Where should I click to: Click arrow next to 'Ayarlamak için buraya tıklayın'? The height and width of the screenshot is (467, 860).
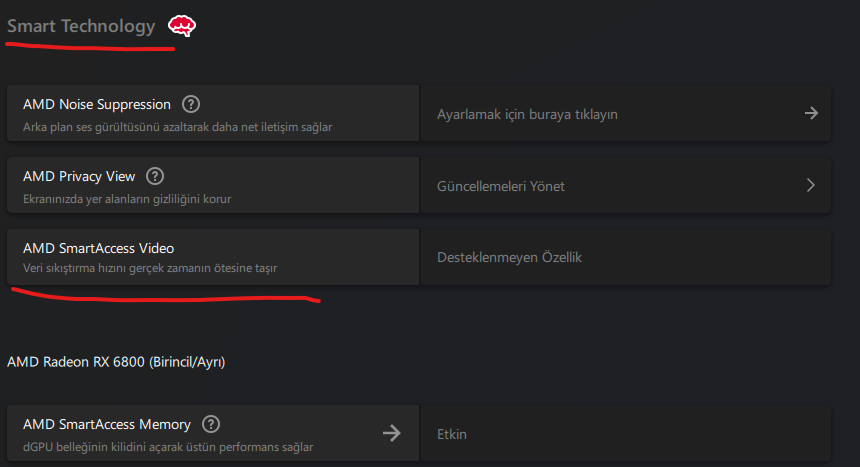pyautogui.click(x=811, y=113)
